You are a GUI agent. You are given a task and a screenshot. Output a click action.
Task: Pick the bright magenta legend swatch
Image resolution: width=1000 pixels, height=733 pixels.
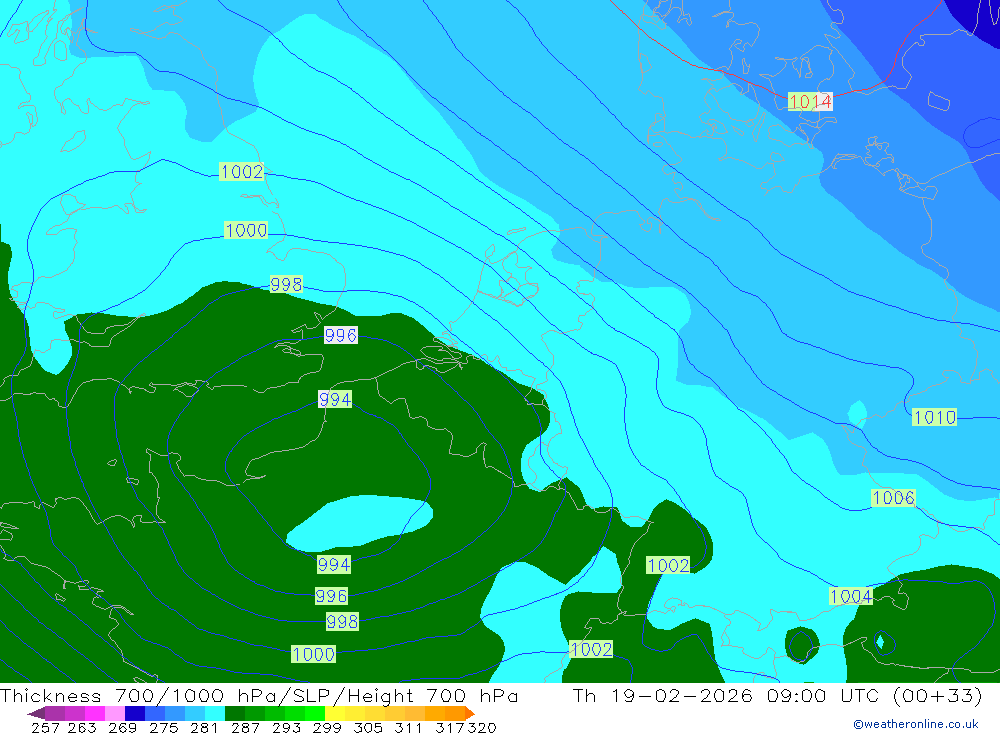tap(94, 713)
